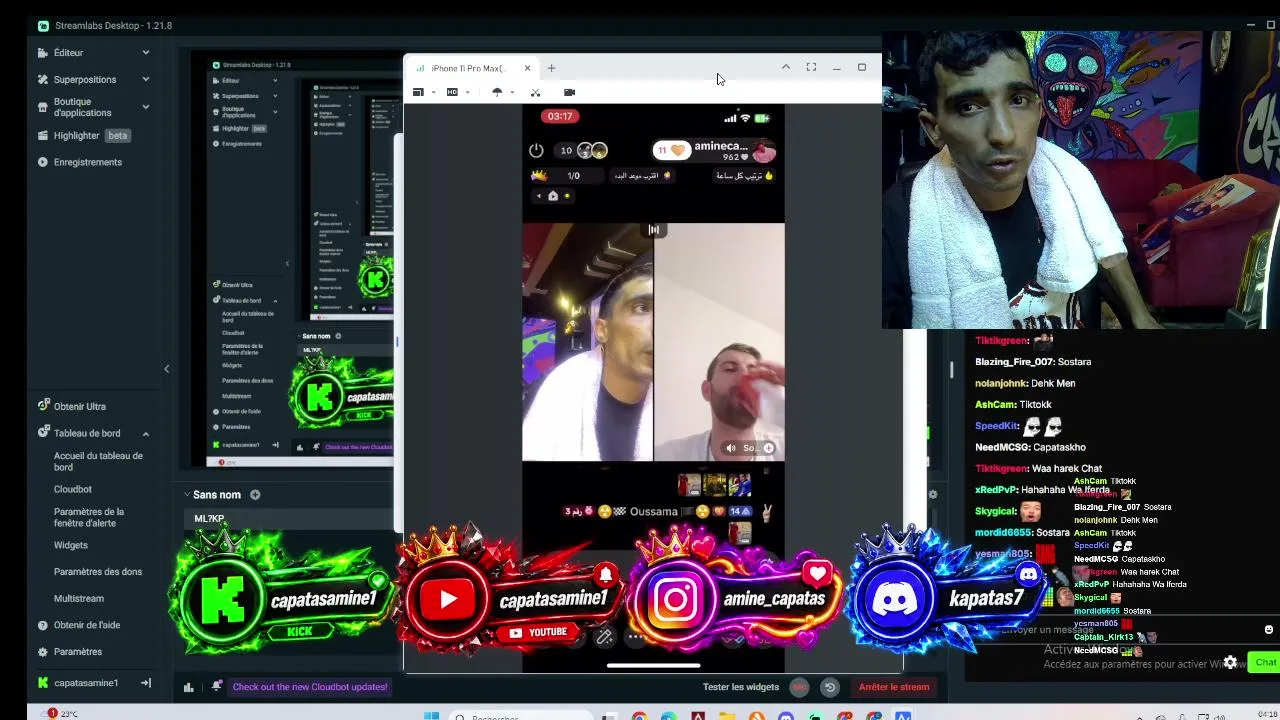Viewport: 1280px width, 720px height.
Task: Open the weather widget showing 23°C
Action: pos(62,714)
